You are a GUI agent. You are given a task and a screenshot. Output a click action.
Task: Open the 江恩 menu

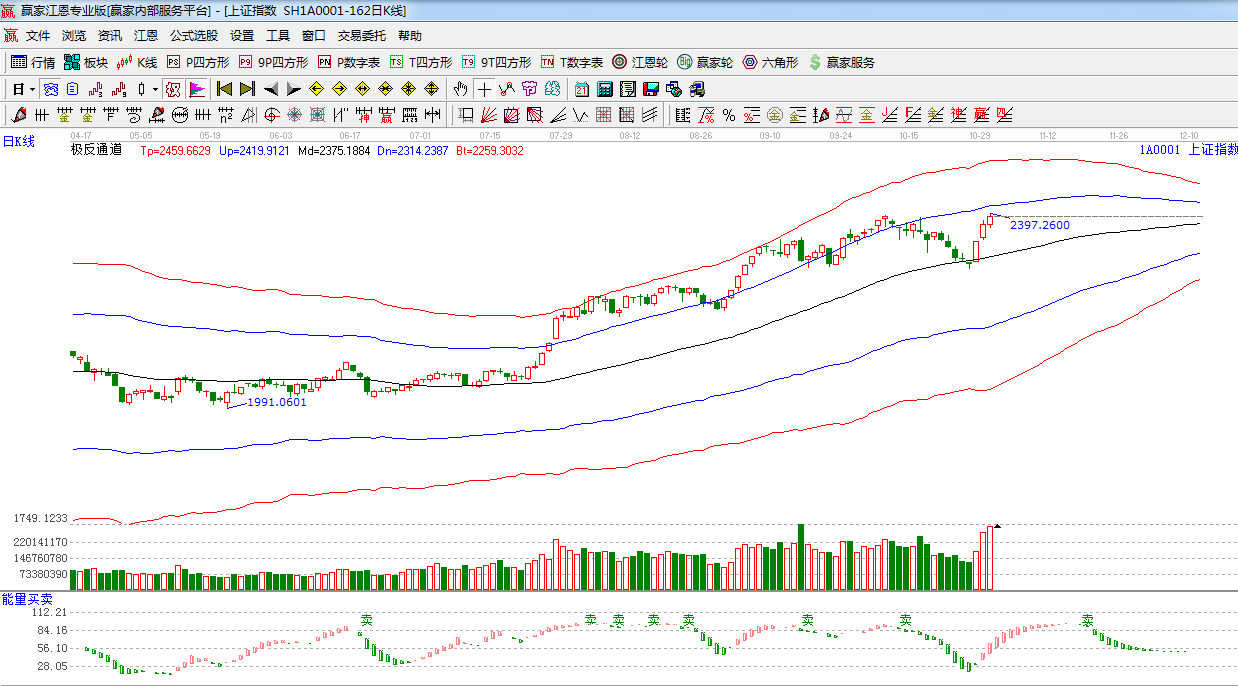point(146,35)
